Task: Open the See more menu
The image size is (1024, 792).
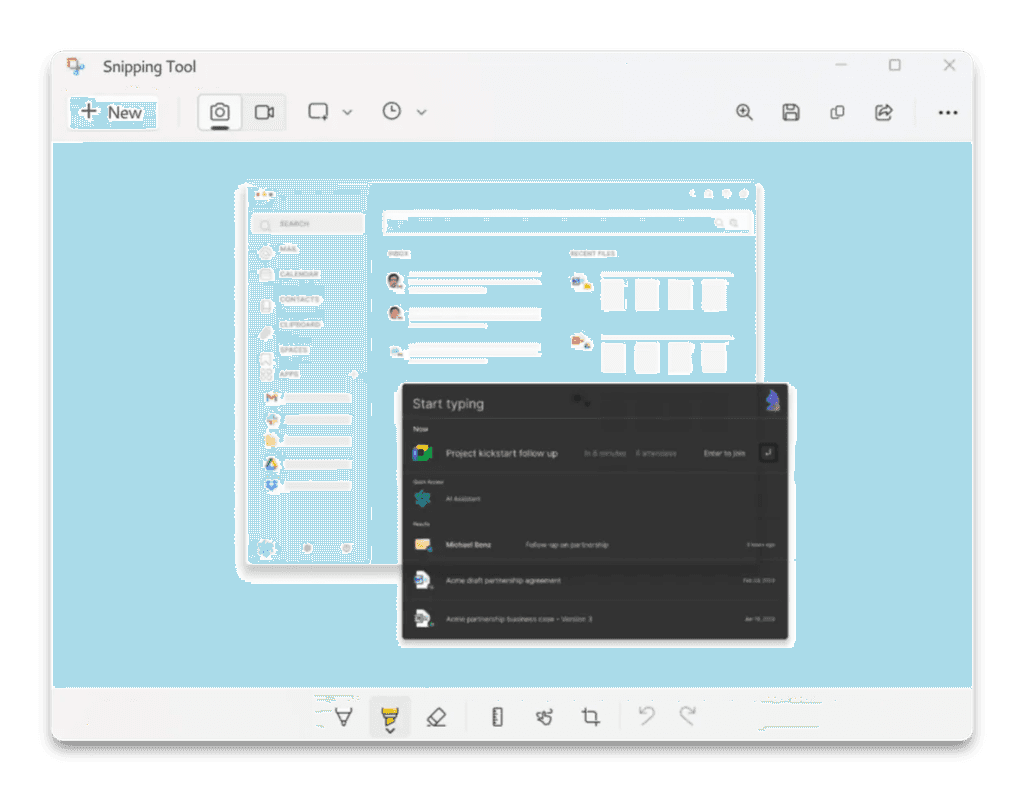Action: pyautogui.click(x=947, y=112)
